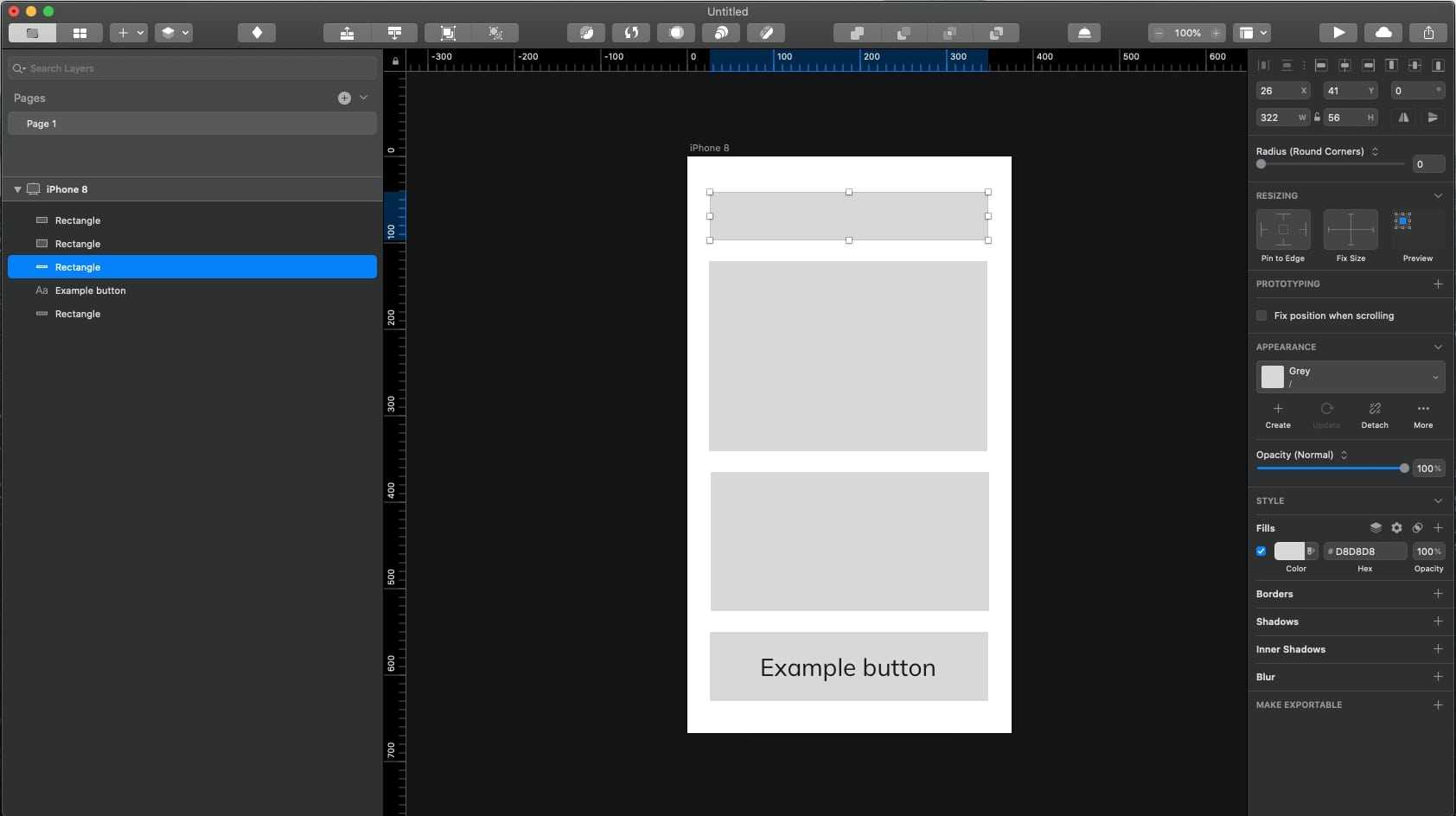Collapse the iPhone 8 artboard in layers list
The height and width of the screenshot is (816, 1456).
point(17,188)
